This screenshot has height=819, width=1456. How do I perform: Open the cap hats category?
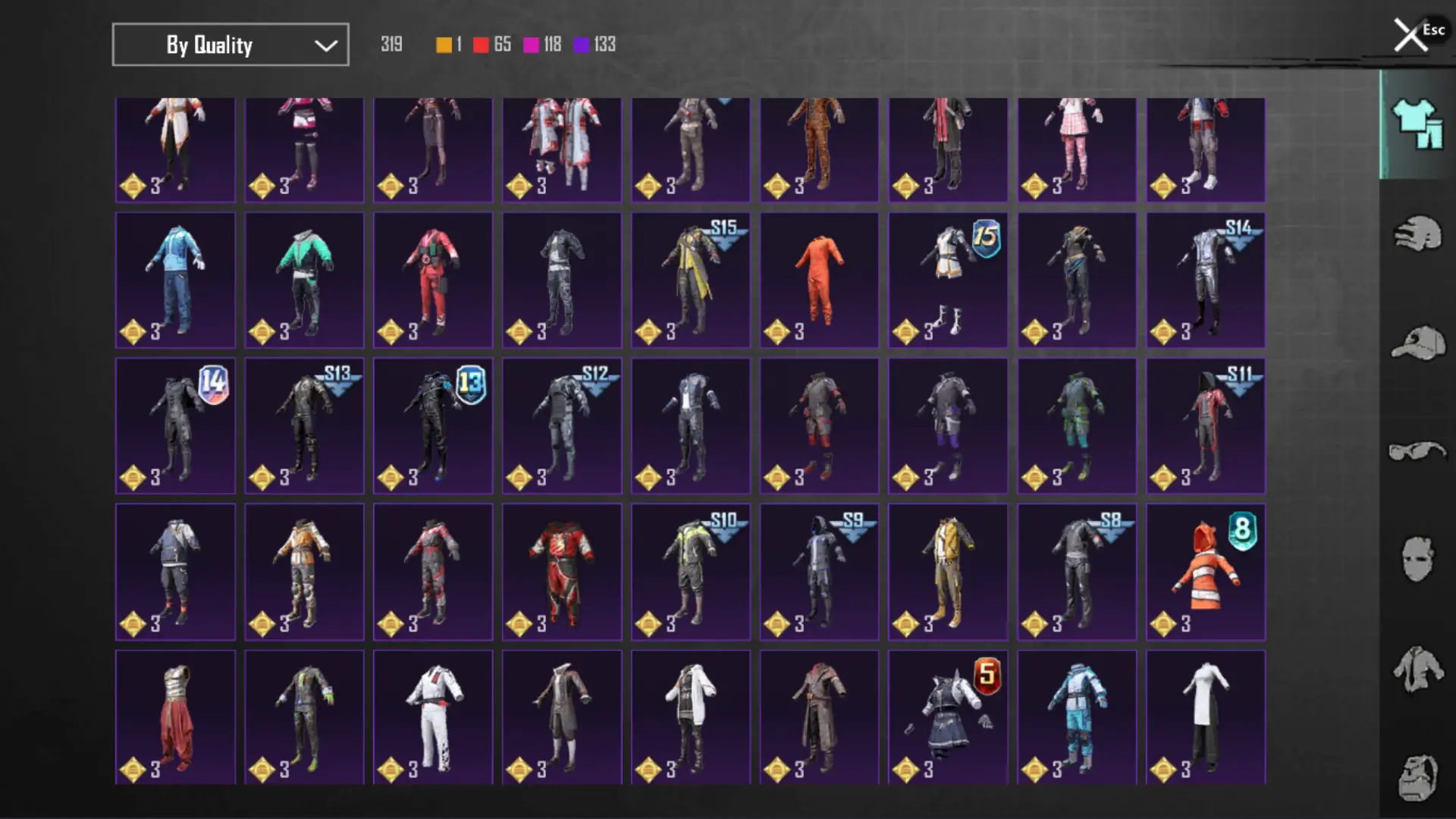[1417, 343]
